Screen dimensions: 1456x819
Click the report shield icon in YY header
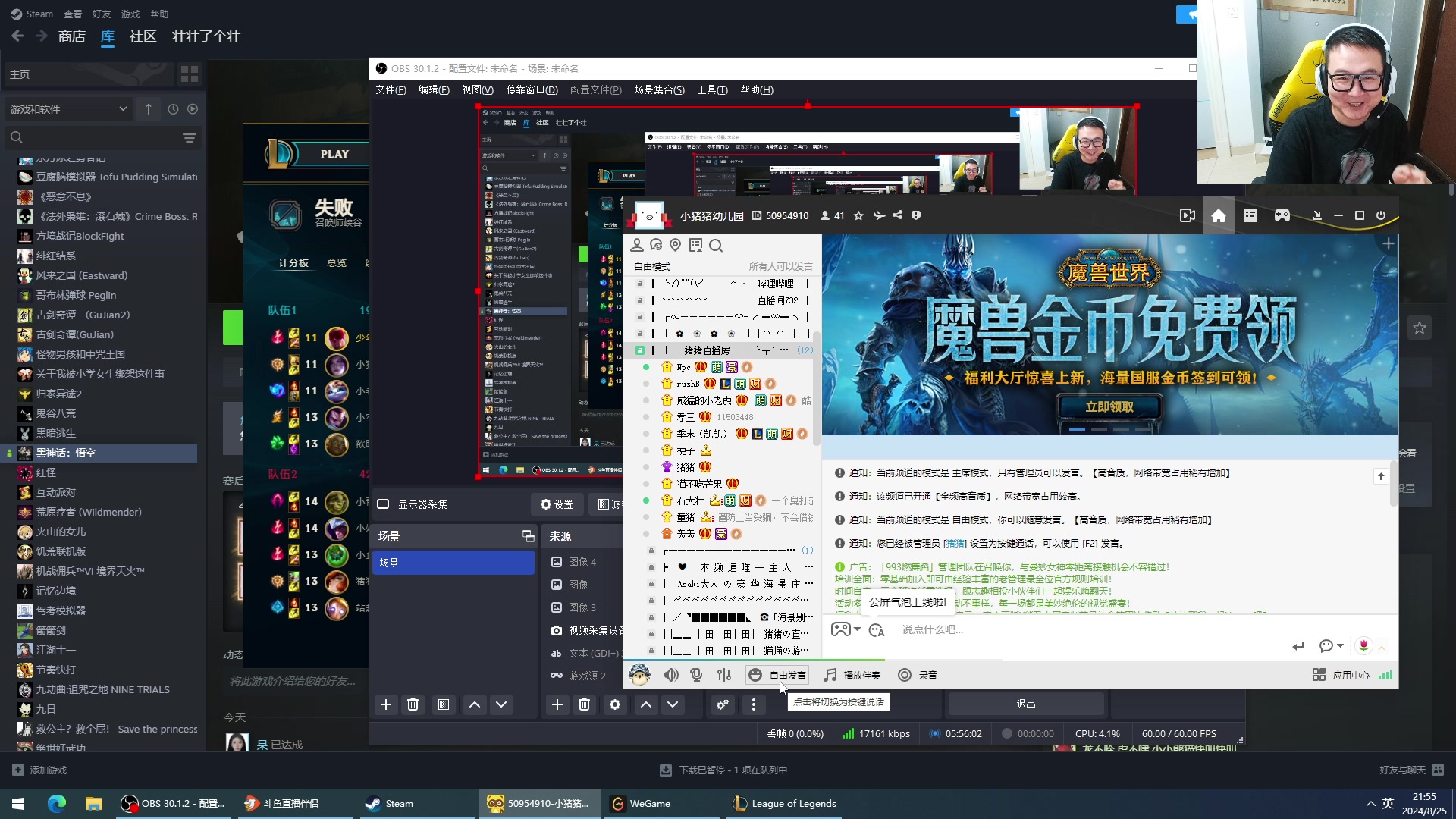click(x=916, y=215)
